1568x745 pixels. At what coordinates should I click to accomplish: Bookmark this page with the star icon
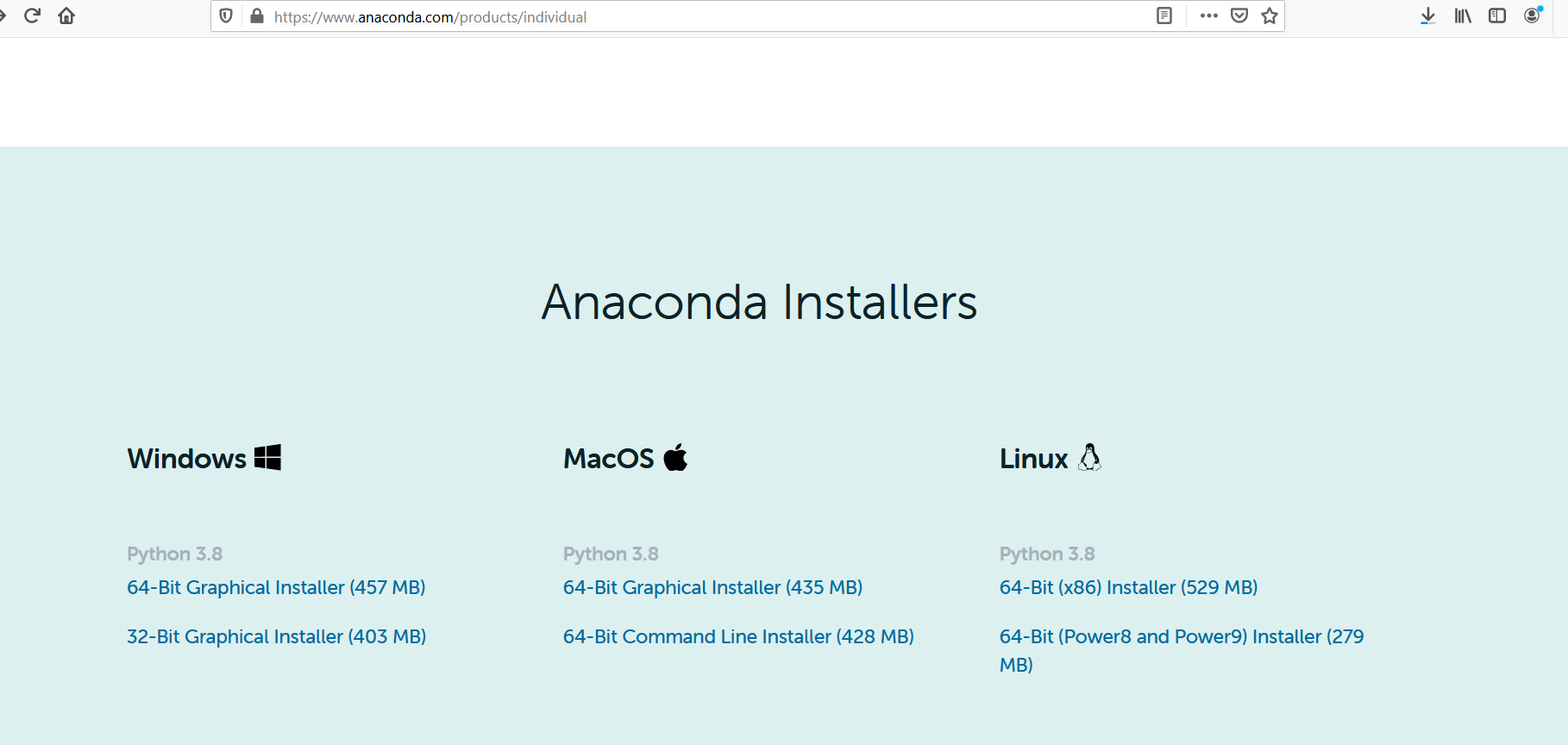1270,16
